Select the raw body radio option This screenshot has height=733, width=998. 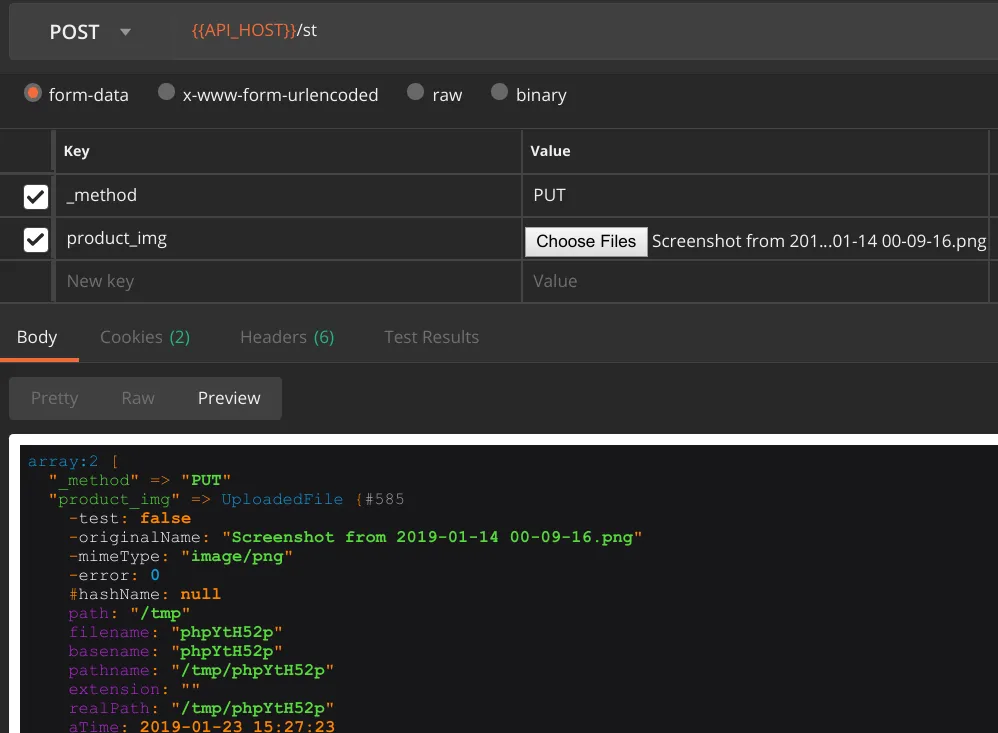(416, 92)
